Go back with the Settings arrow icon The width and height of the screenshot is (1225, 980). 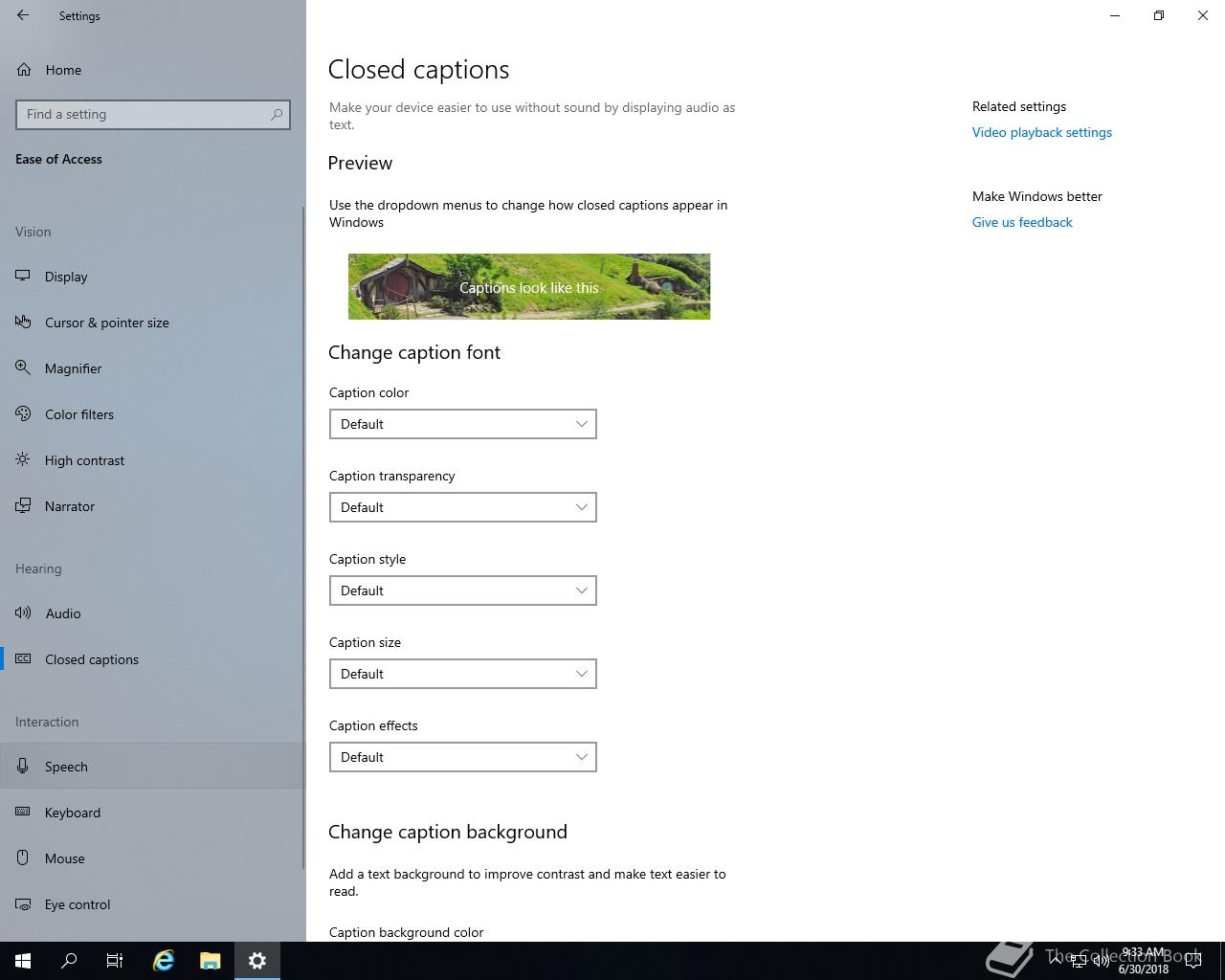23,15
